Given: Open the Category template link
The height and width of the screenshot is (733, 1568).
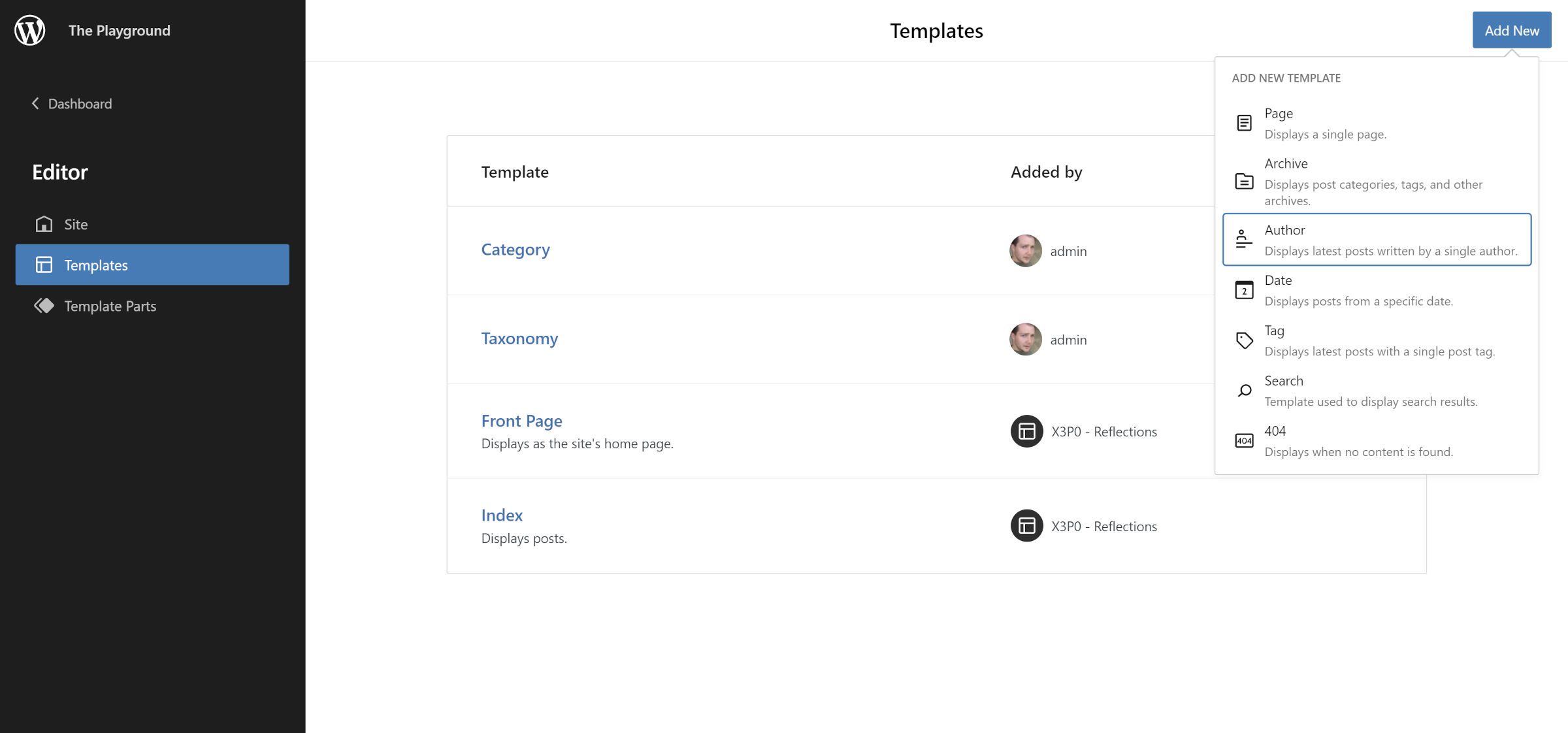Looking at the screenshot, I should (x=515, y=250).
